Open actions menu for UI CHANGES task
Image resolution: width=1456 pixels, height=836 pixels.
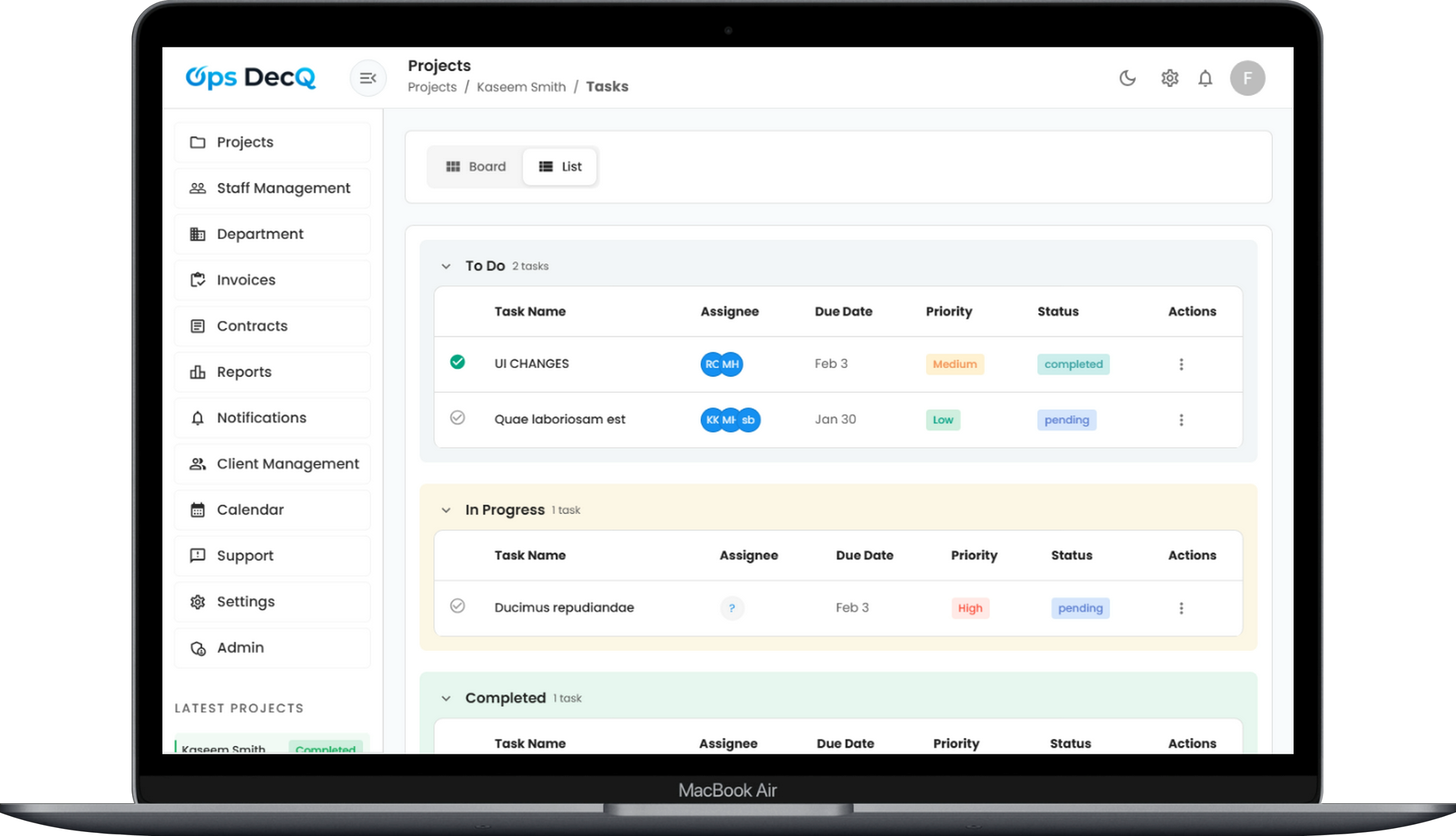[1181, 364]
